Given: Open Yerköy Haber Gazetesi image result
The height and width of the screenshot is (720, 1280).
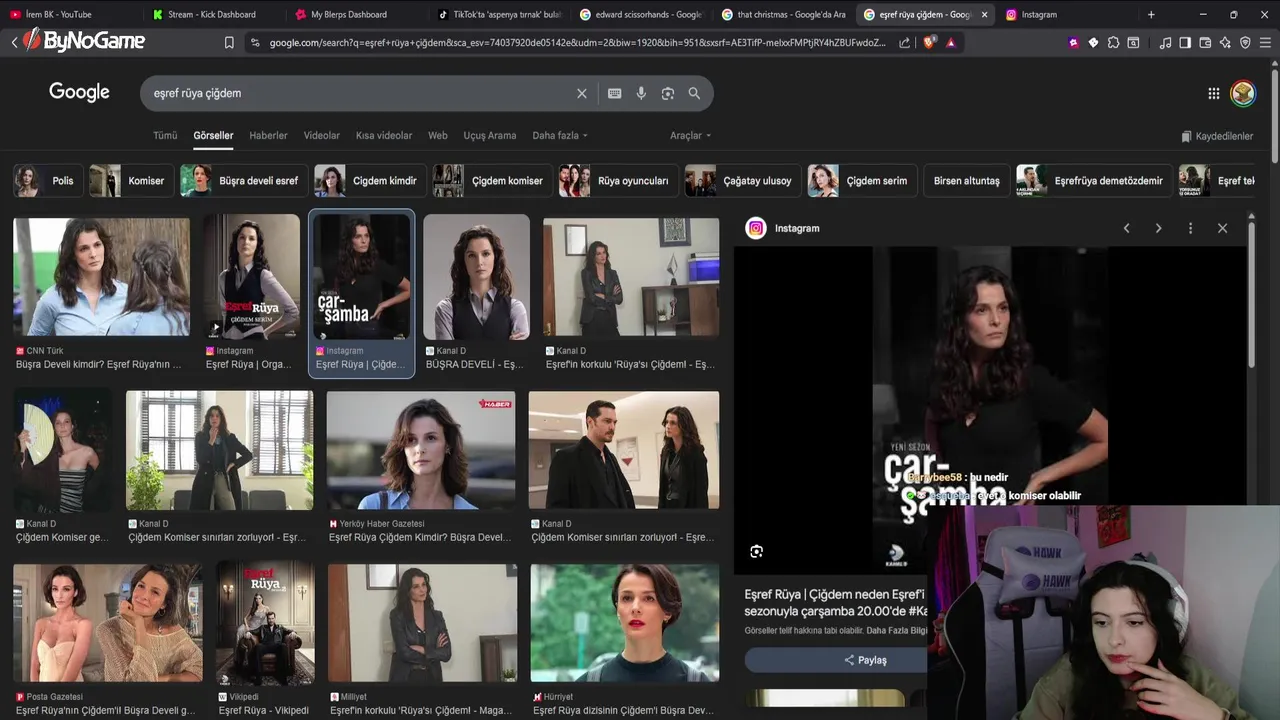Looking at the screenshot, I should coord(421,450).
